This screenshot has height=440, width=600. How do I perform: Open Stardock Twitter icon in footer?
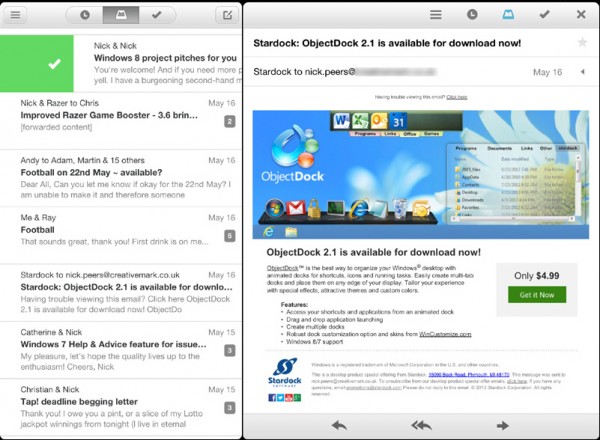pos(280,398)
